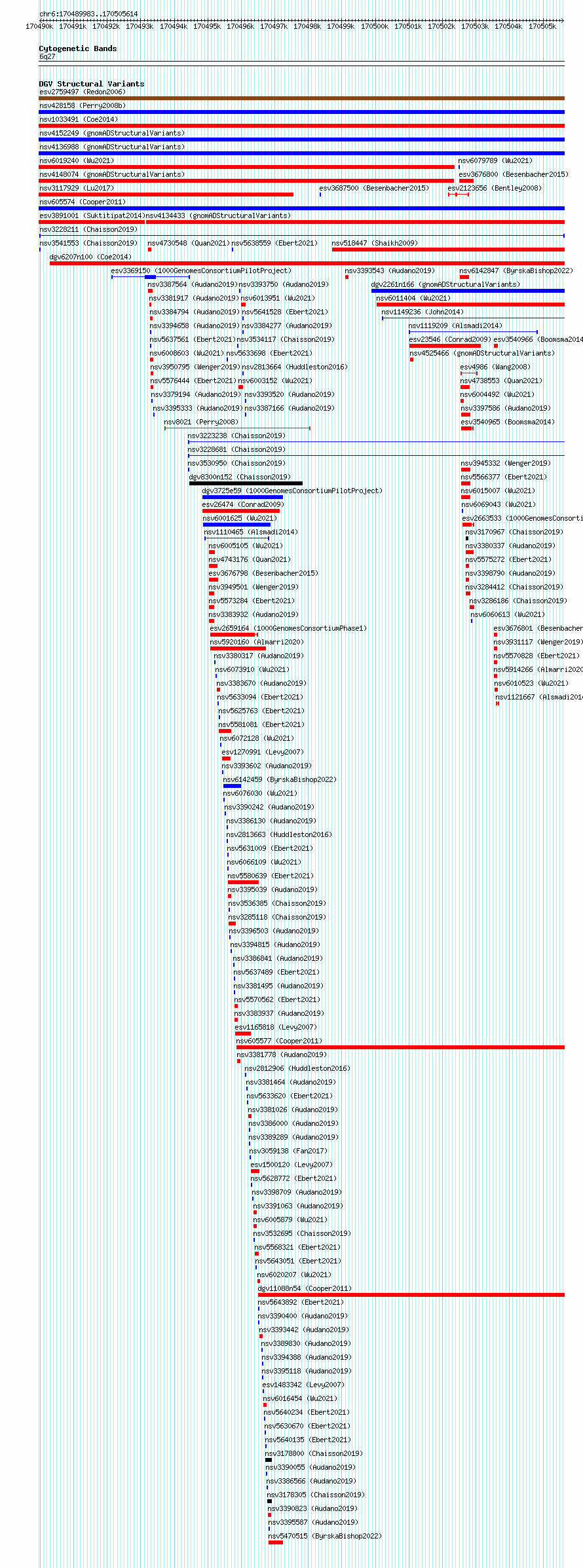
Task: Select nsv4134433 gnomAD variant label
Action: [x=218, y=215]
